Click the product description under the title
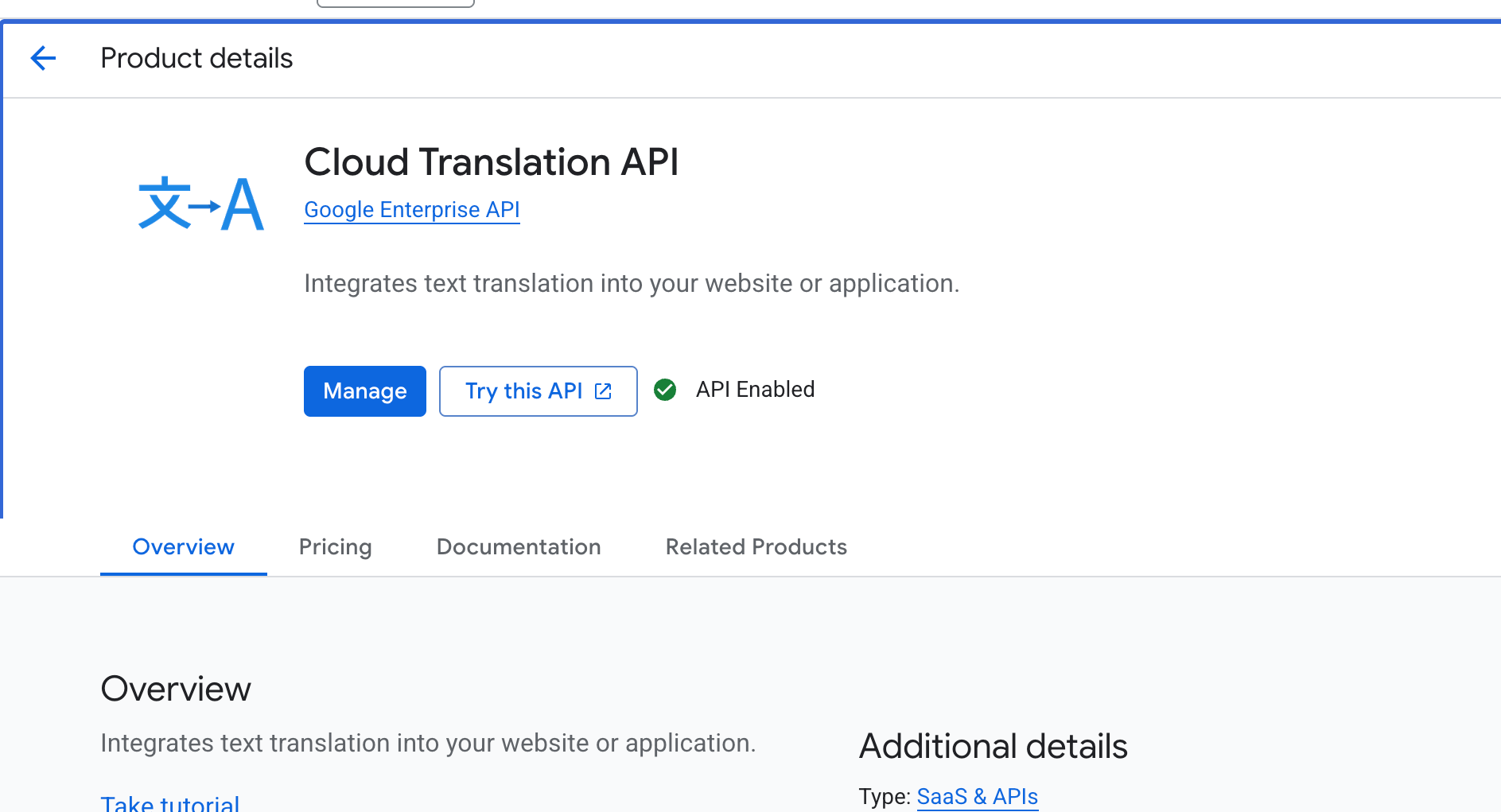The image size is (1501, 812). tap(632, 284)
